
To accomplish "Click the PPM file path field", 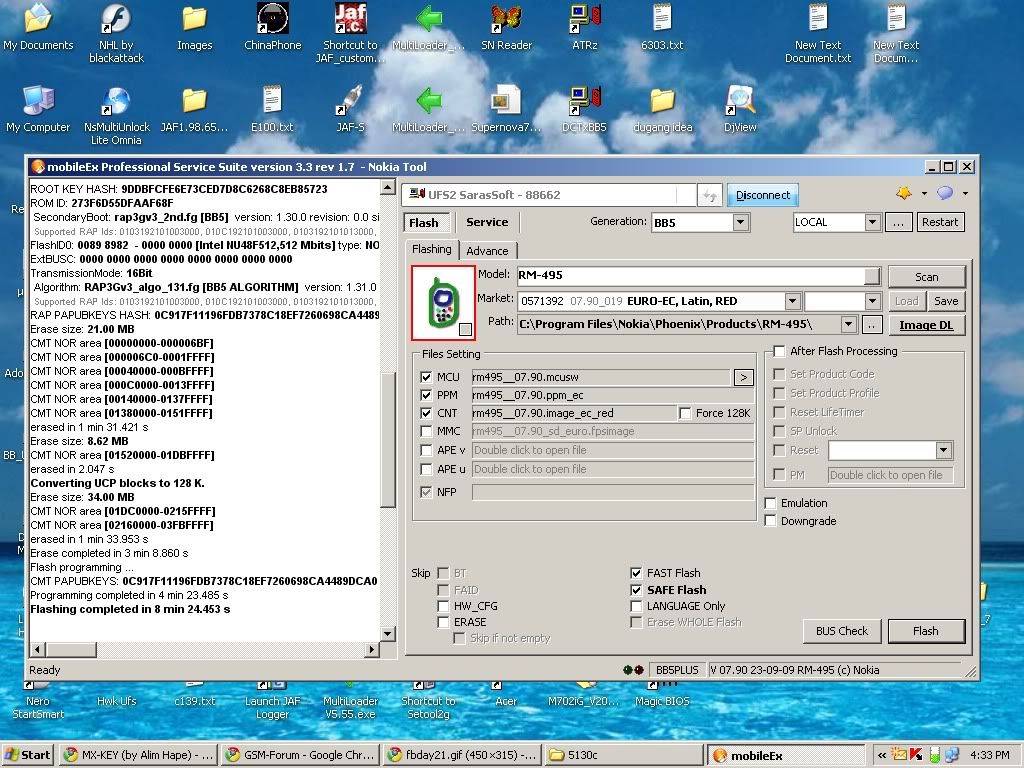I will click(x=613, y=395).
